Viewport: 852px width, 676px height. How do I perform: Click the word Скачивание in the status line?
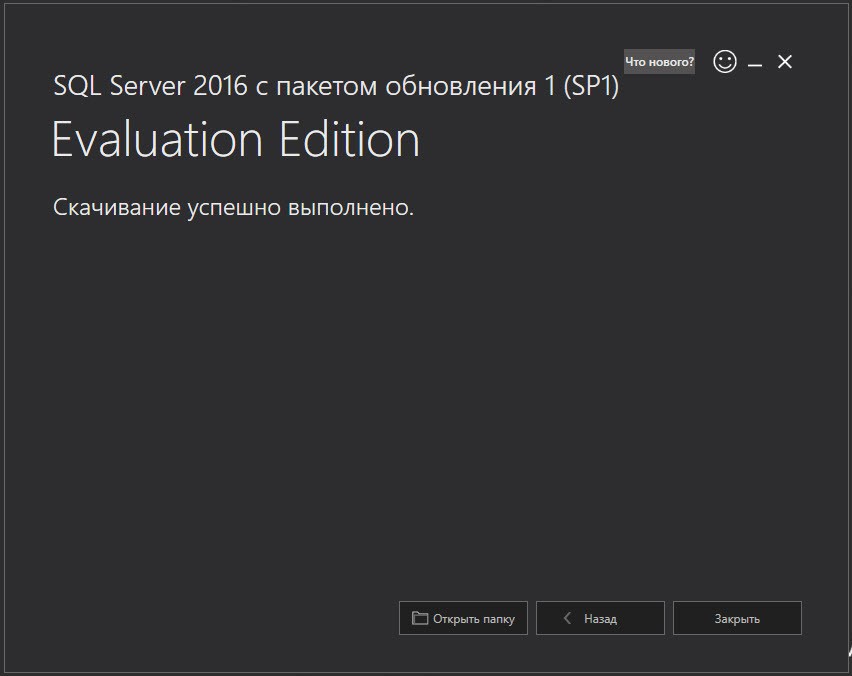click(x=116, y=208)
